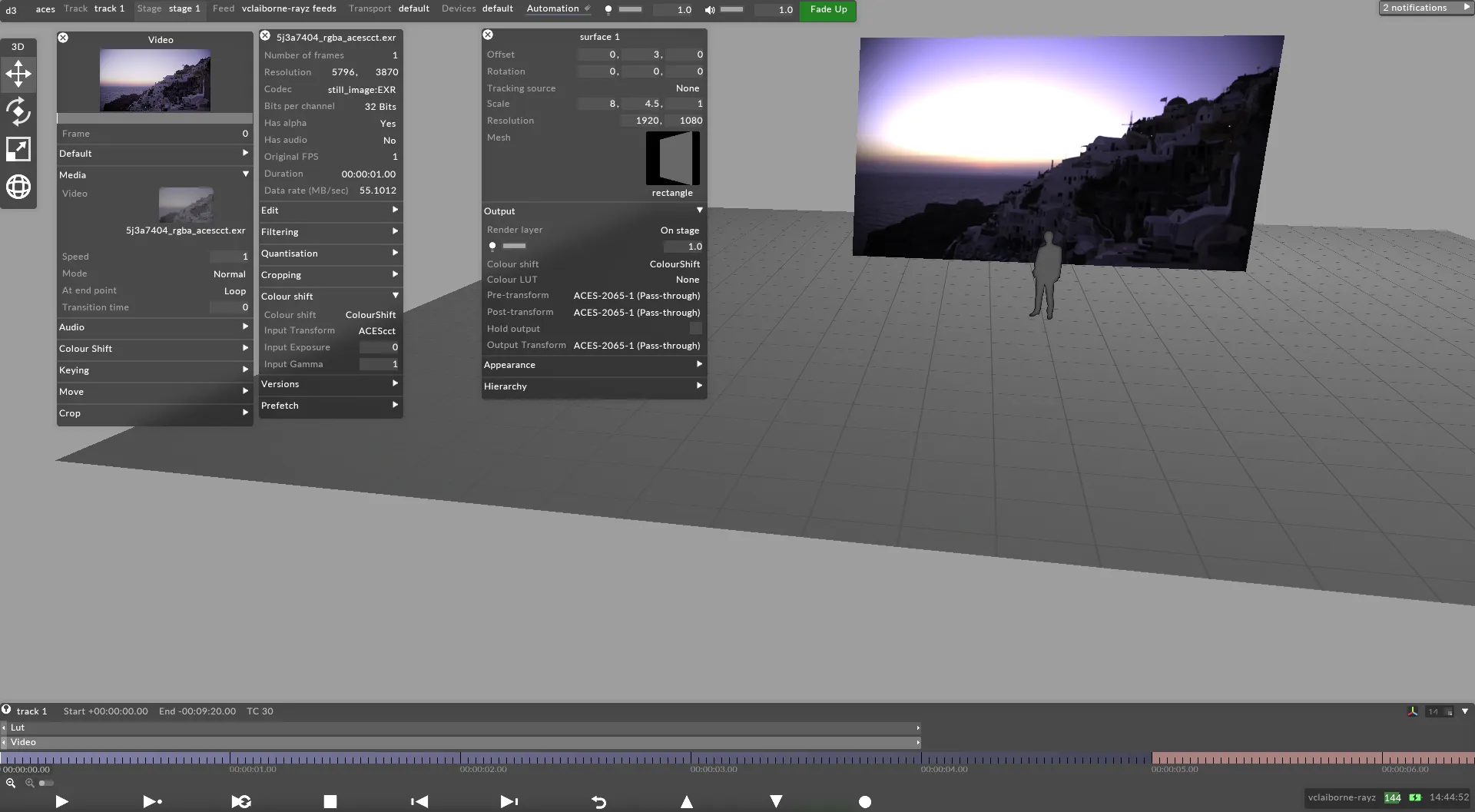Click the video thumbnail in the Video panel
This screenshot has height=812, width=1475.
click(x=154, y=80)
